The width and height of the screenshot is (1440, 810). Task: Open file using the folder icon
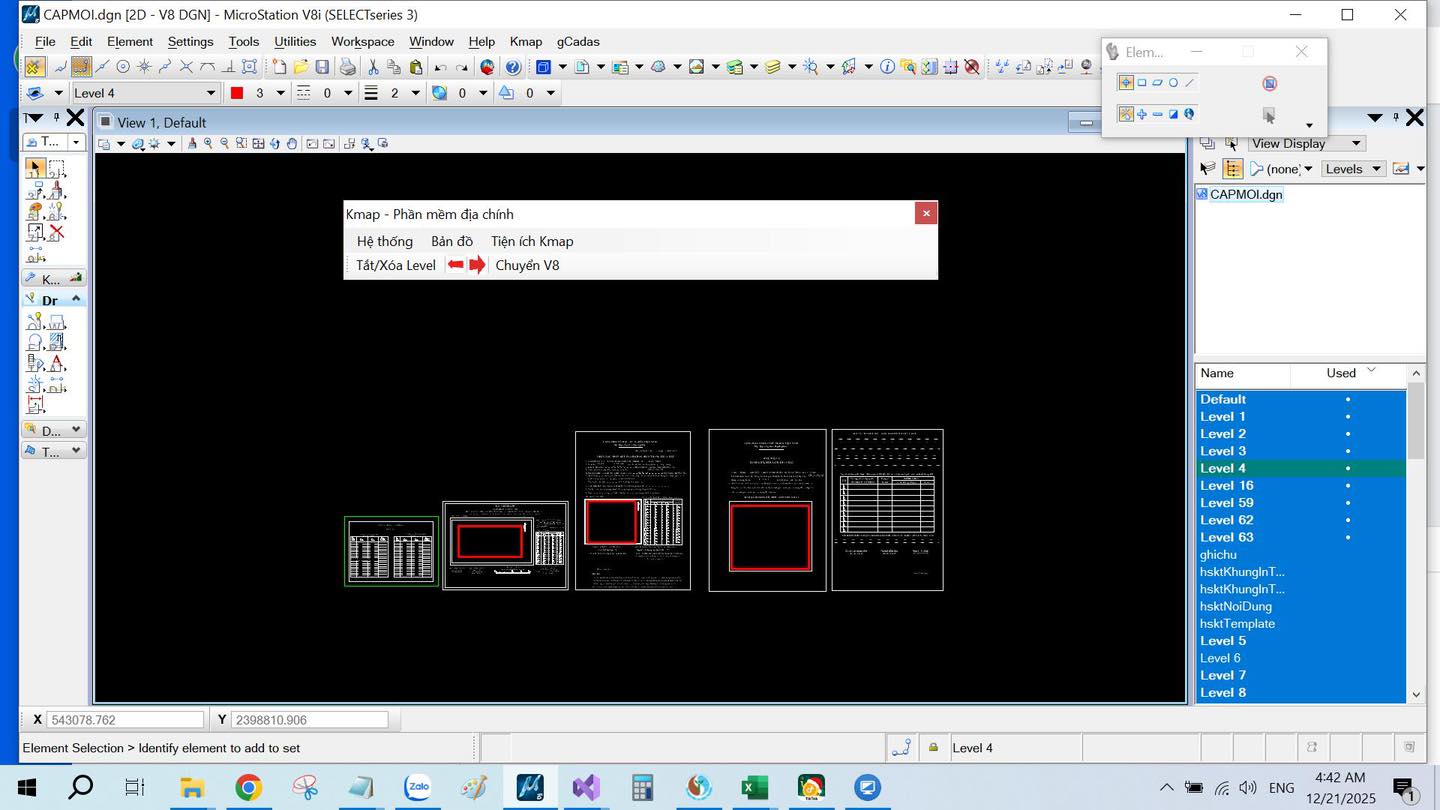coord(300,67)
